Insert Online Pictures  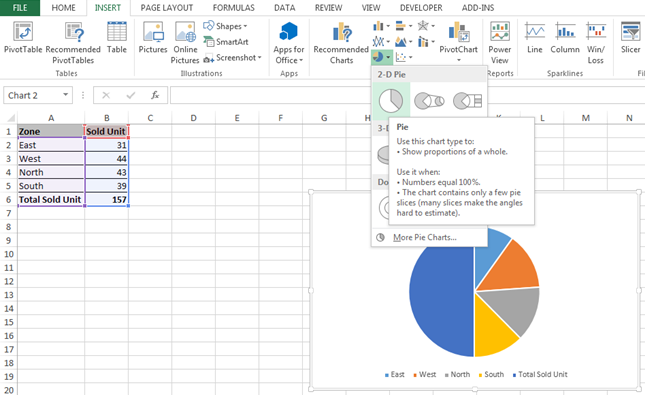click(185, 43)
